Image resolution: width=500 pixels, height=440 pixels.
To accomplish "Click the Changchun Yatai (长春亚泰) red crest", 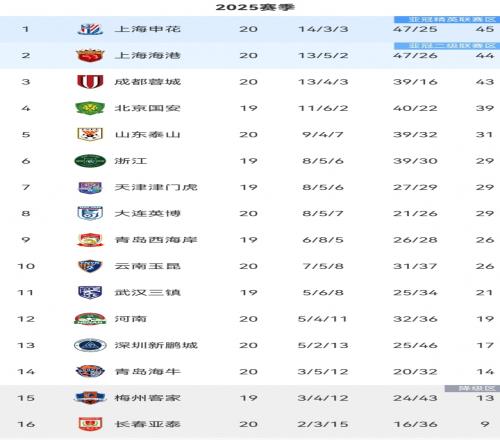I will tap(90, 424).
